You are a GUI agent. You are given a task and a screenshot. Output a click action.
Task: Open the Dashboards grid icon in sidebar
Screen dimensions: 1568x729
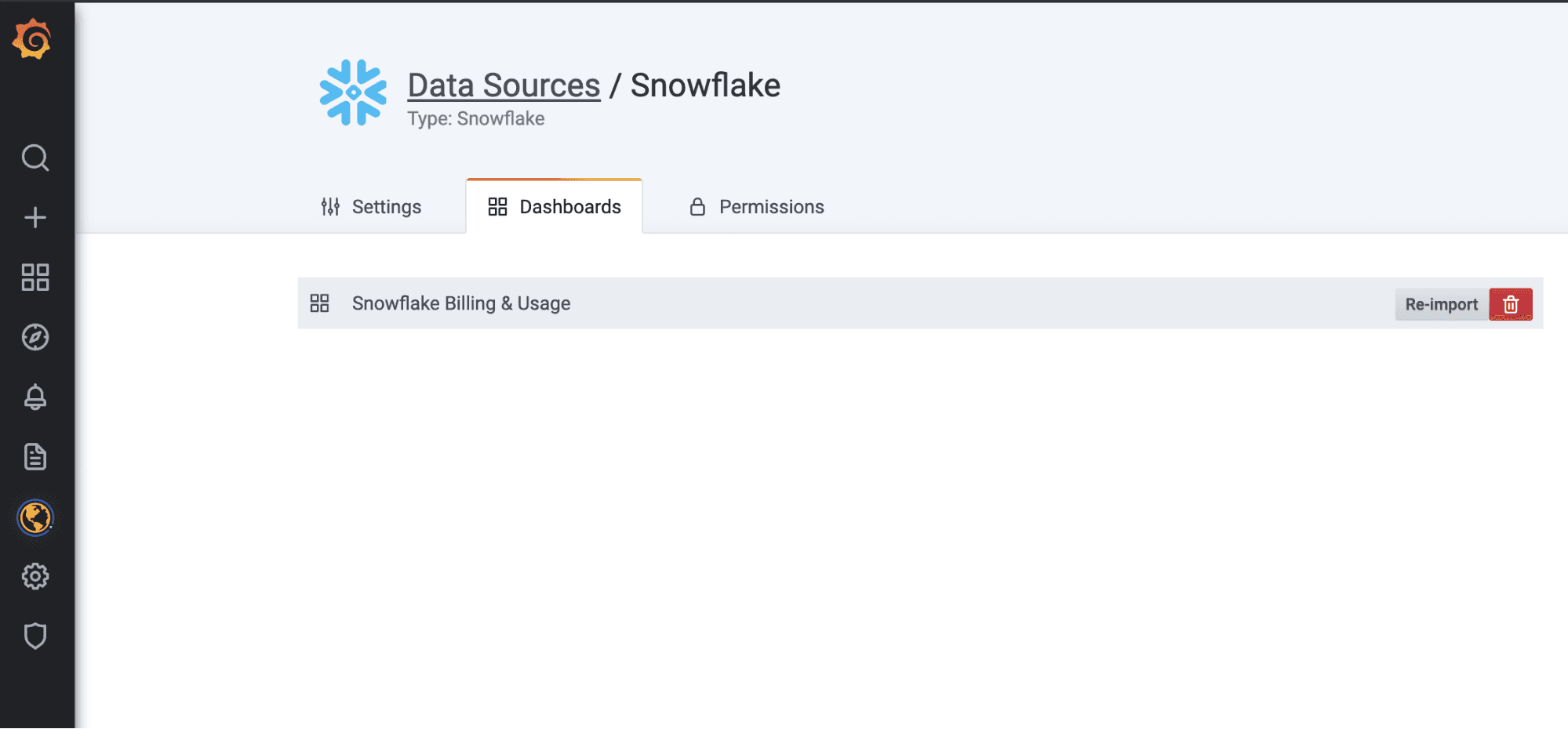point(35,277)
